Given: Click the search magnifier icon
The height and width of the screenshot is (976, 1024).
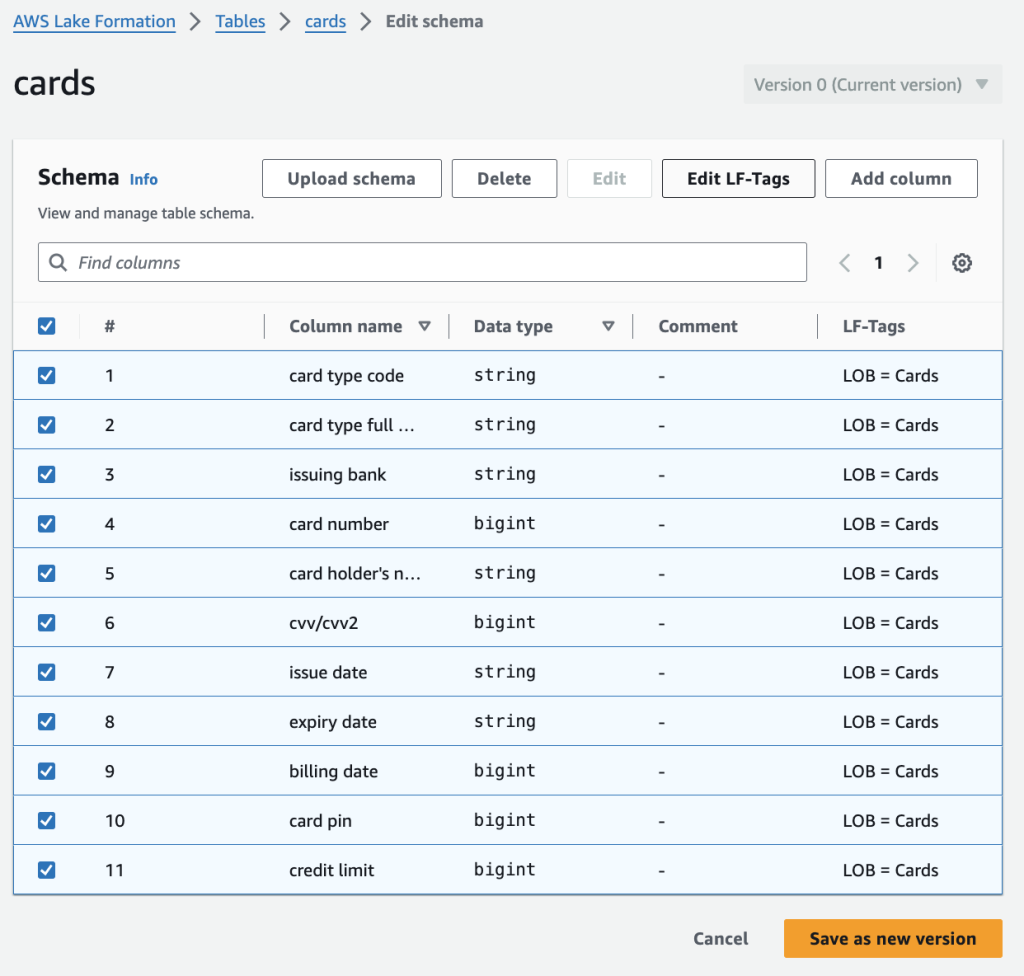Looking at the screenshot, I should pyautogui.click(x=58, y=263).
